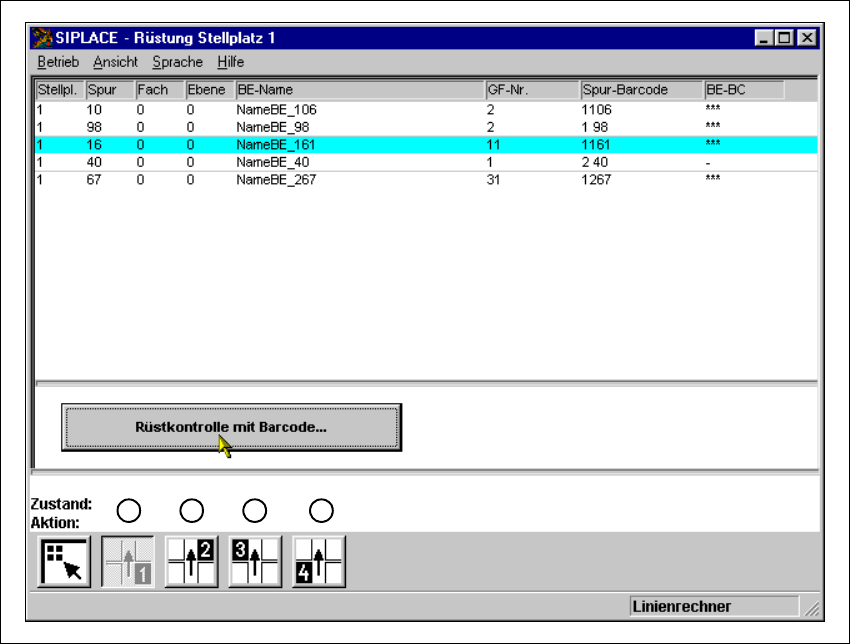Image resolution: width=850 pixels, height=644 pixels.
Task: Click the SIPLACE title bar application icon
Action: coord(43,38)
